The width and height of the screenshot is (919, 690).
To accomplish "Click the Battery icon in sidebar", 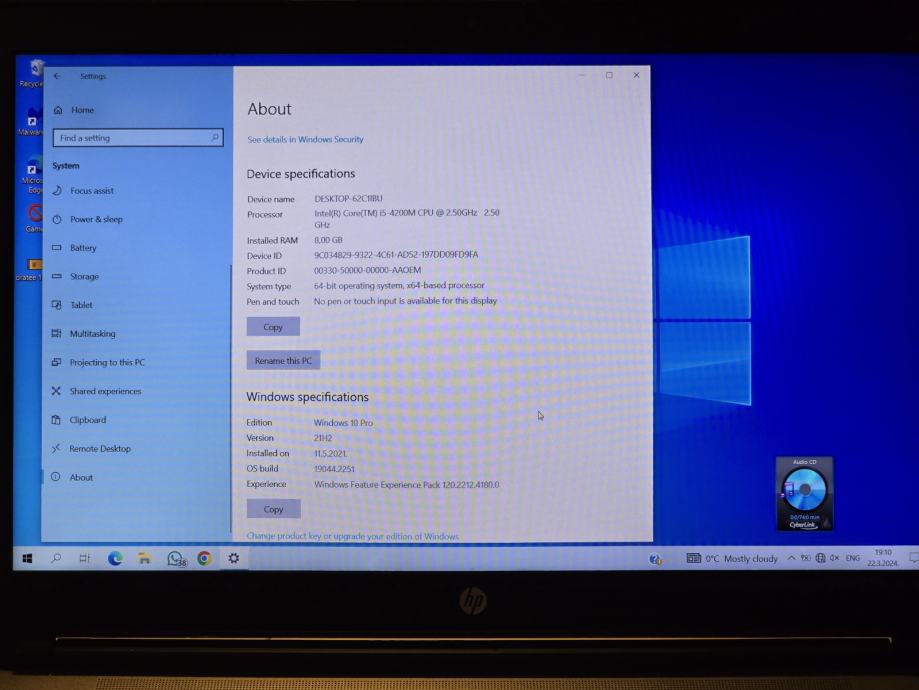I will point(56,247).
